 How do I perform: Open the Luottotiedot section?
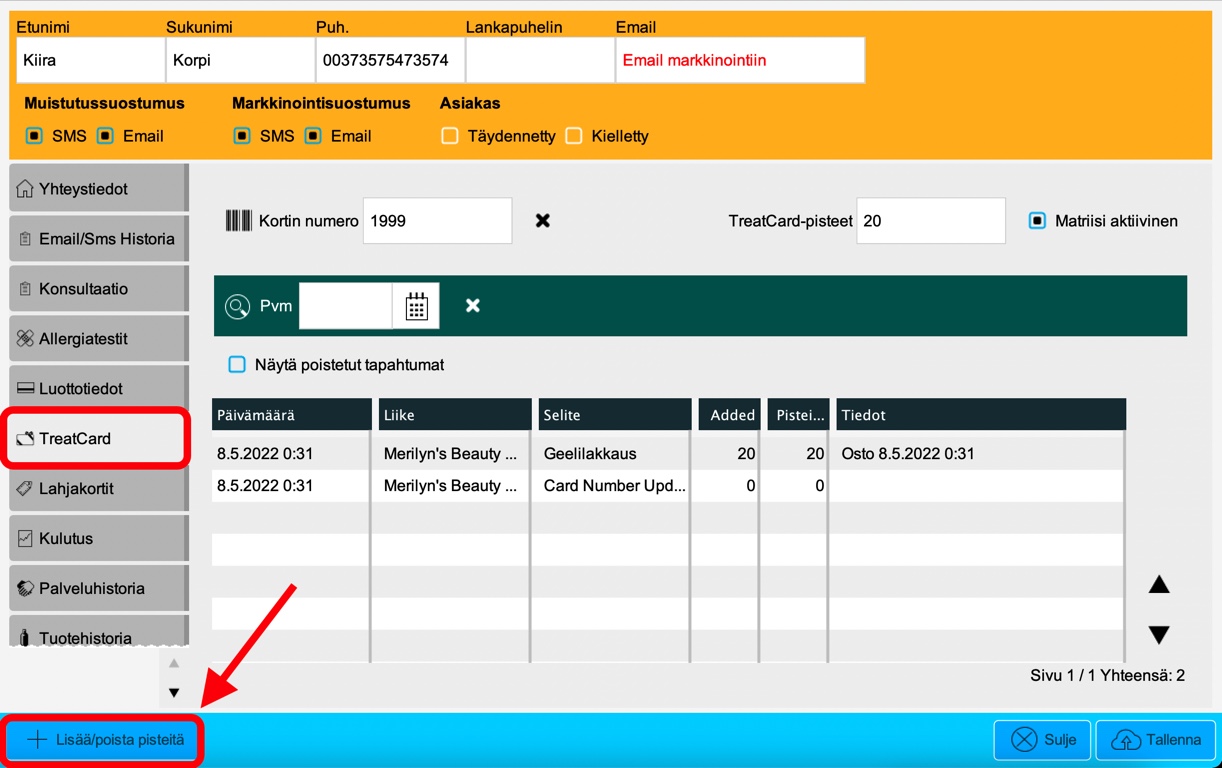click(x=98, y=388)
